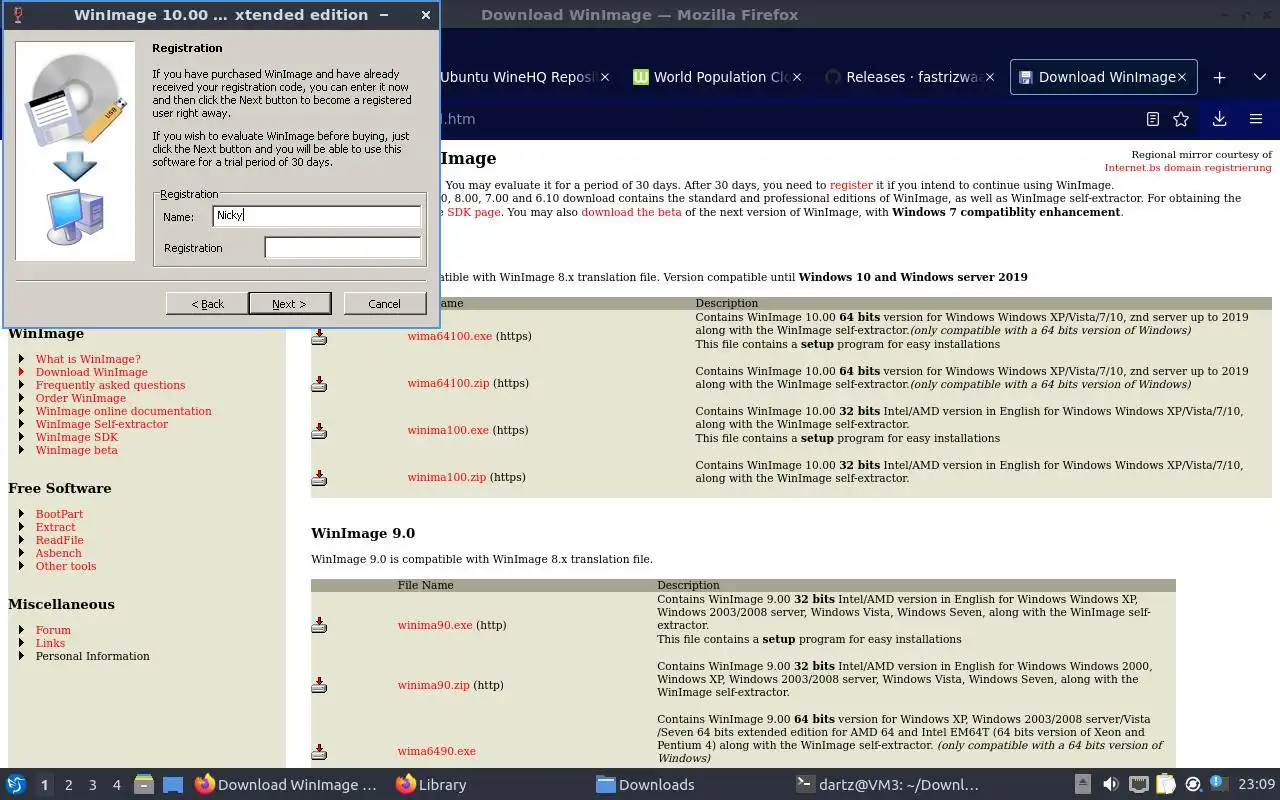Click the download icon next to winima90.zip

pyautogui.click(x=319, y=686)
